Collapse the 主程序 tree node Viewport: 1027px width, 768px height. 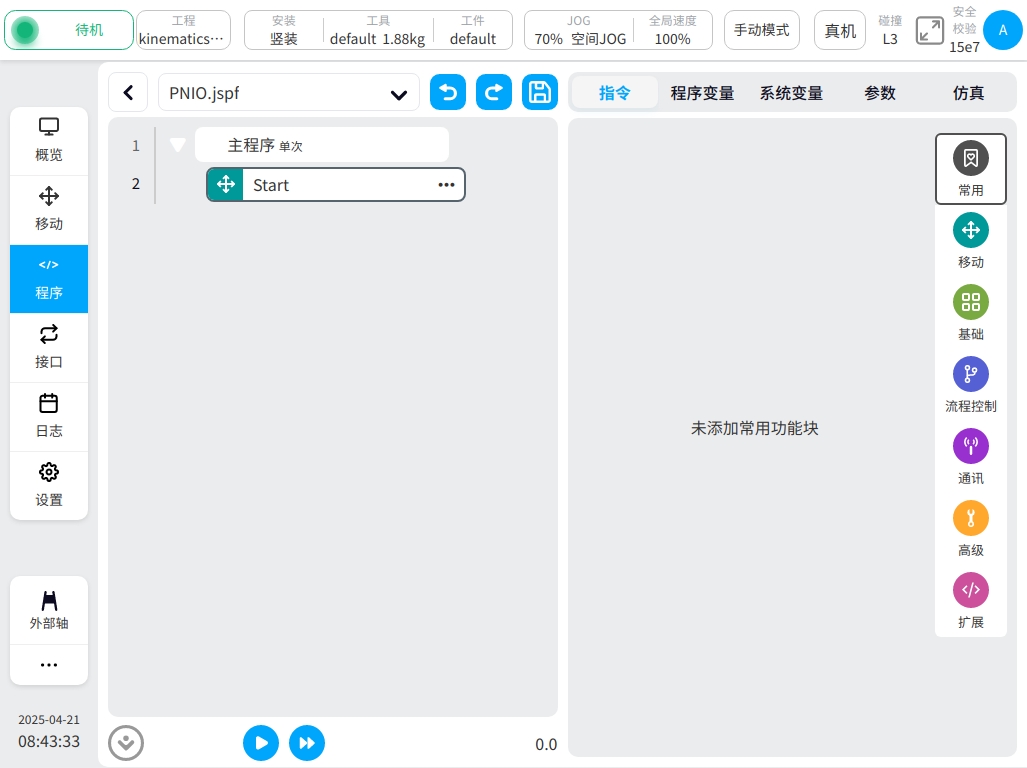pyautogui.click(x=178, y=145)
